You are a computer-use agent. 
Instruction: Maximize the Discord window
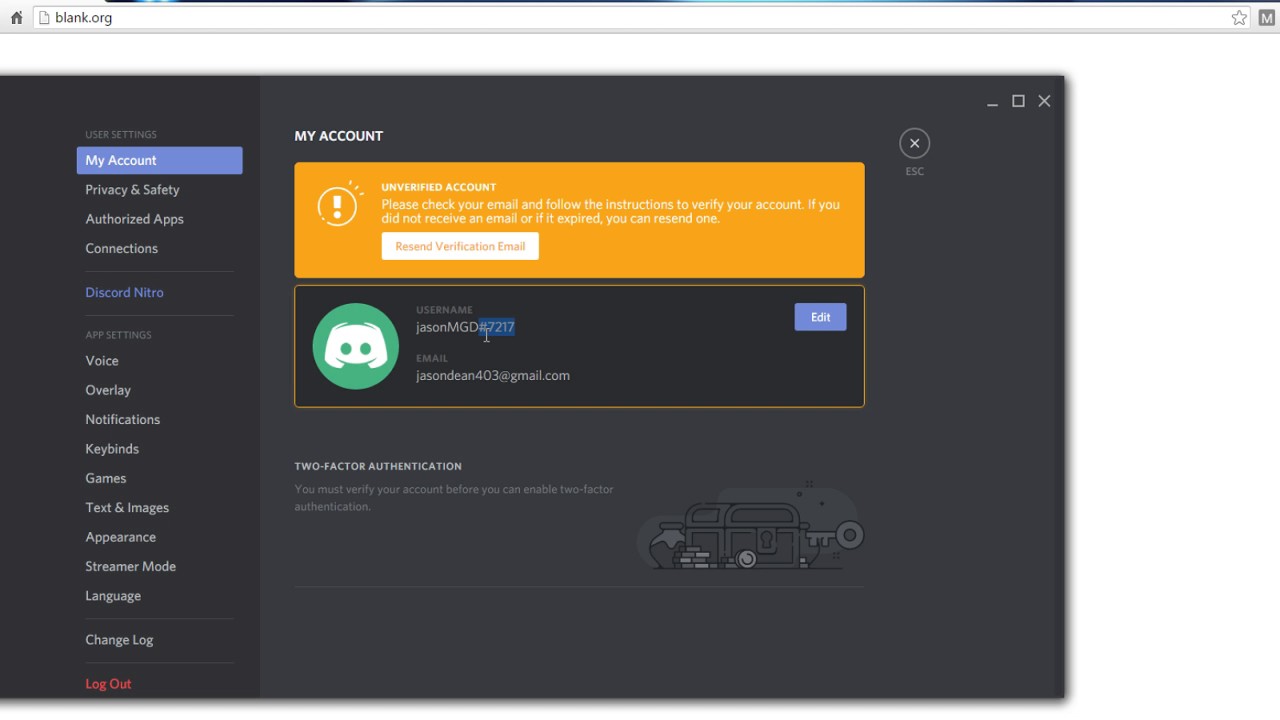(1018, 101)
